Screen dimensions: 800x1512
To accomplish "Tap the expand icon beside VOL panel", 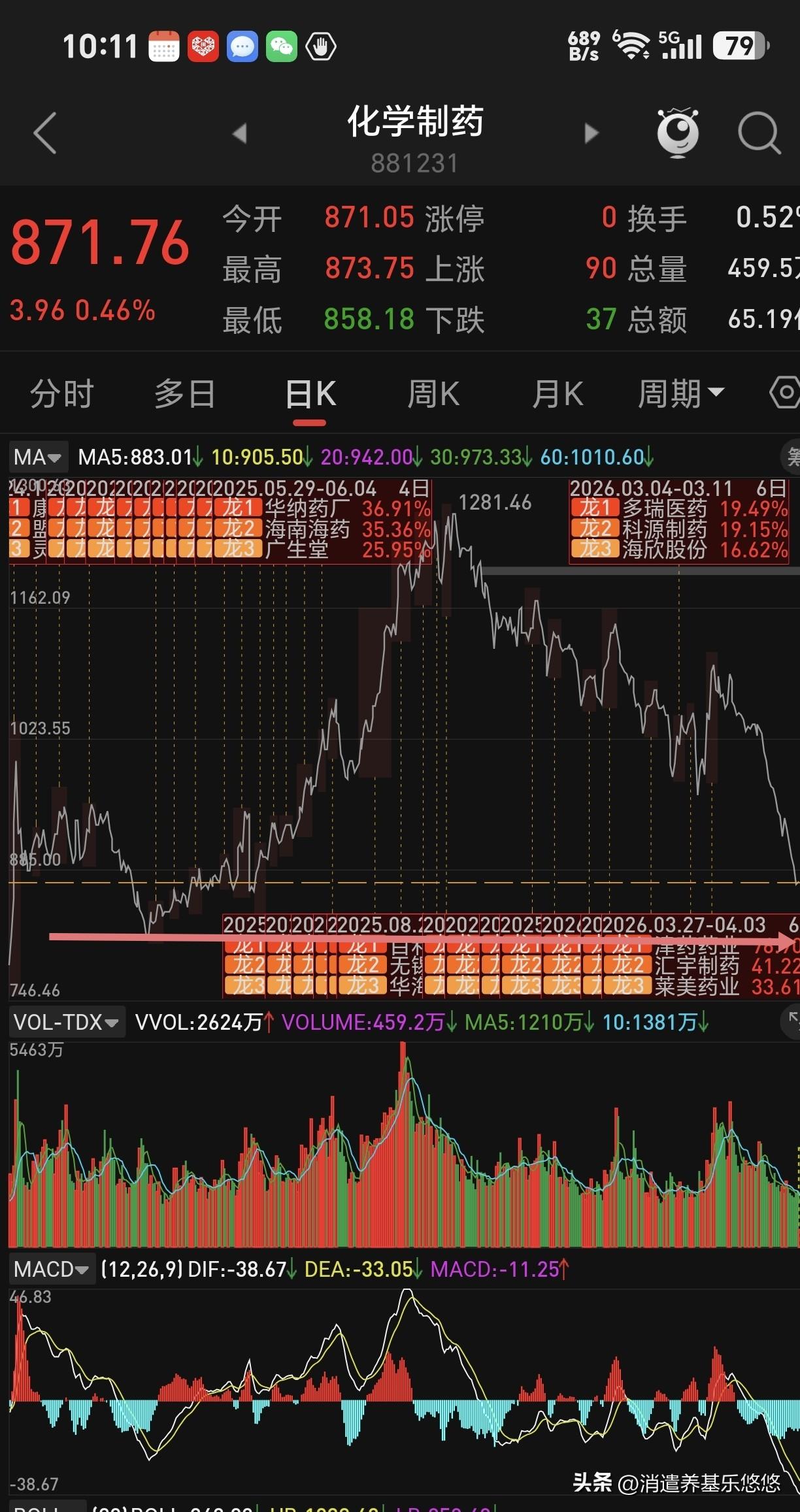I will (791, 1022).
